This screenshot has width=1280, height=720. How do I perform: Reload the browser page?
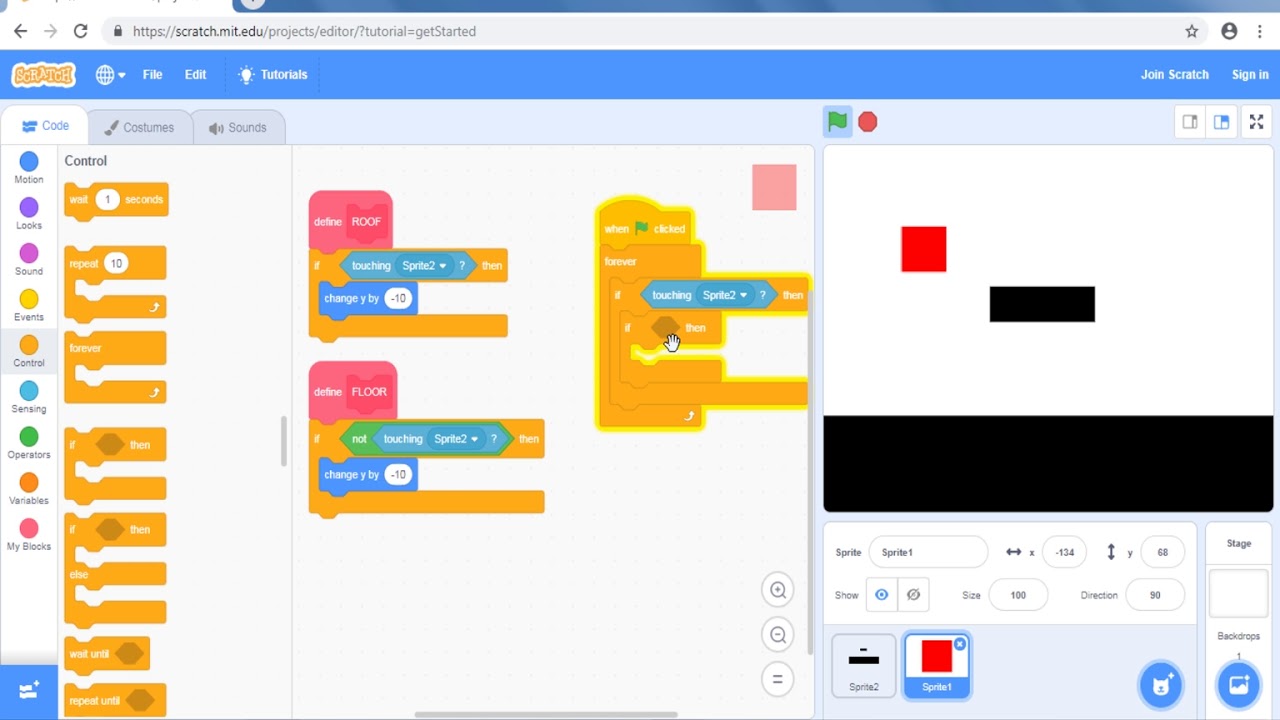point(81,31)
